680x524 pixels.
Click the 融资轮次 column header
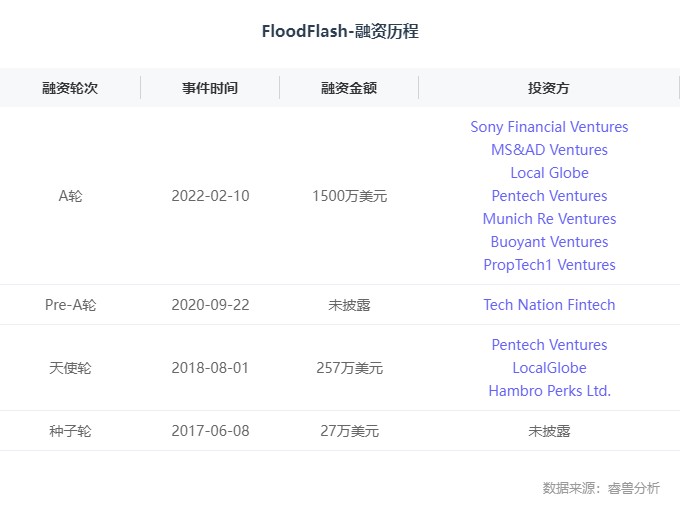pos(70,88)
